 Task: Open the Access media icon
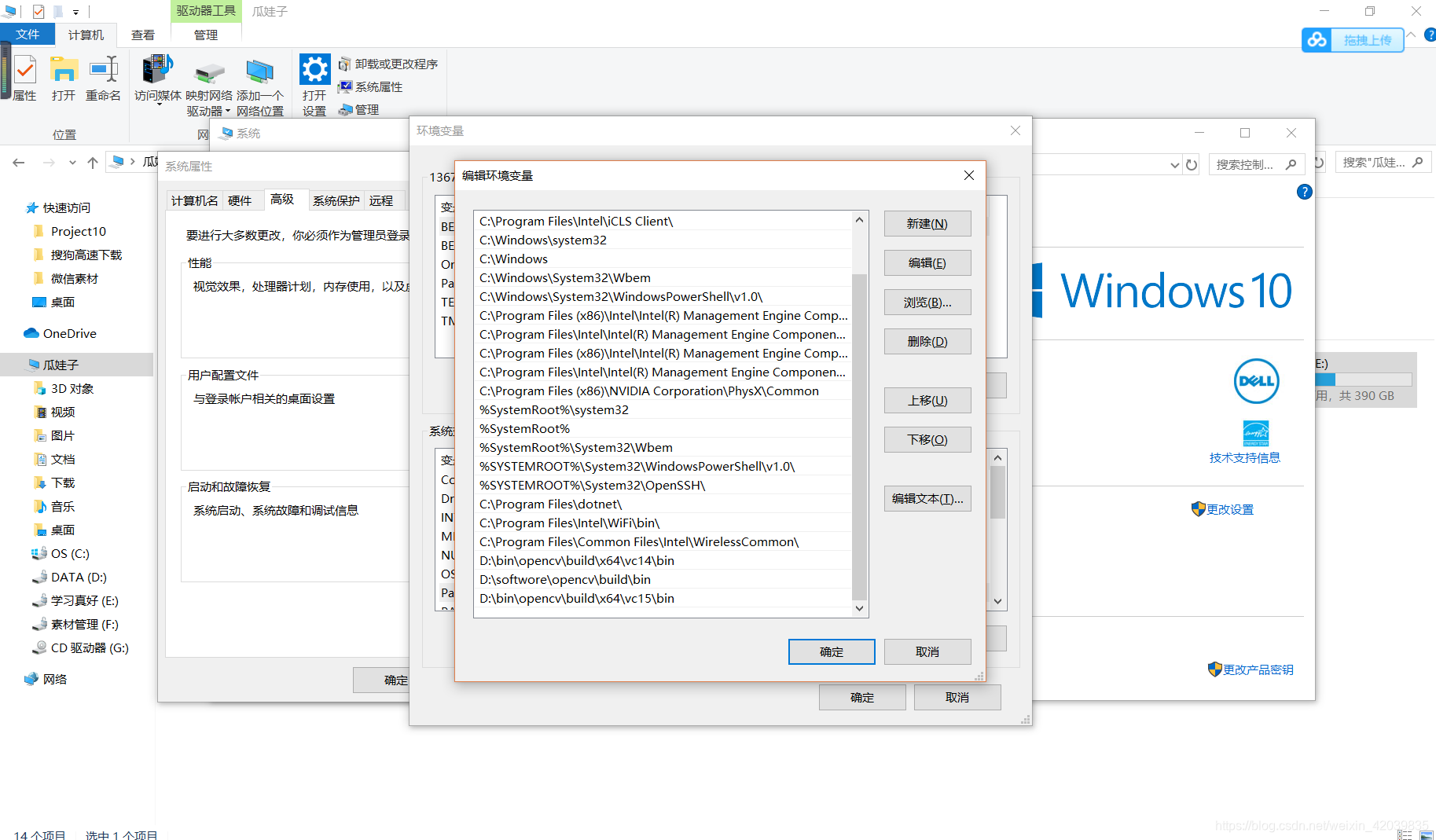157,79
